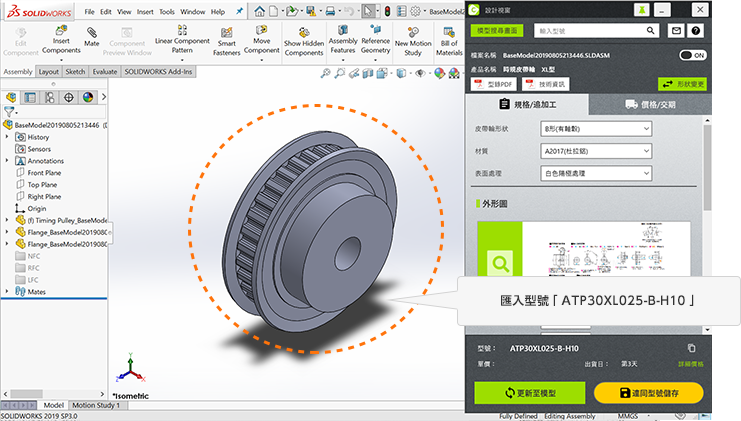This screenshot has height=421, width=741.
Task: Click detailed price link
Action: (690, 364)
